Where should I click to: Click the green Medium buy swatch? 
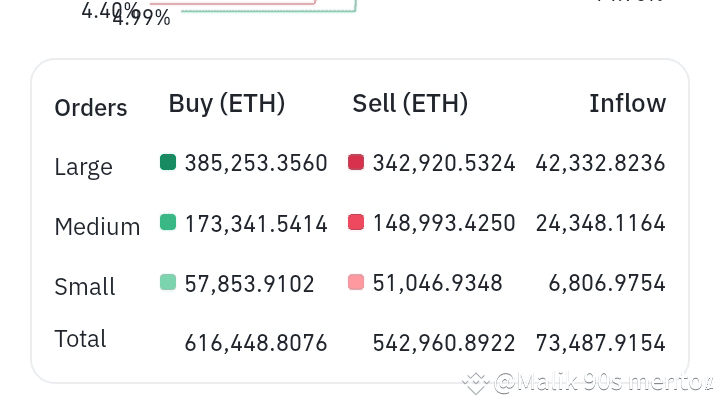click(168, 222)
